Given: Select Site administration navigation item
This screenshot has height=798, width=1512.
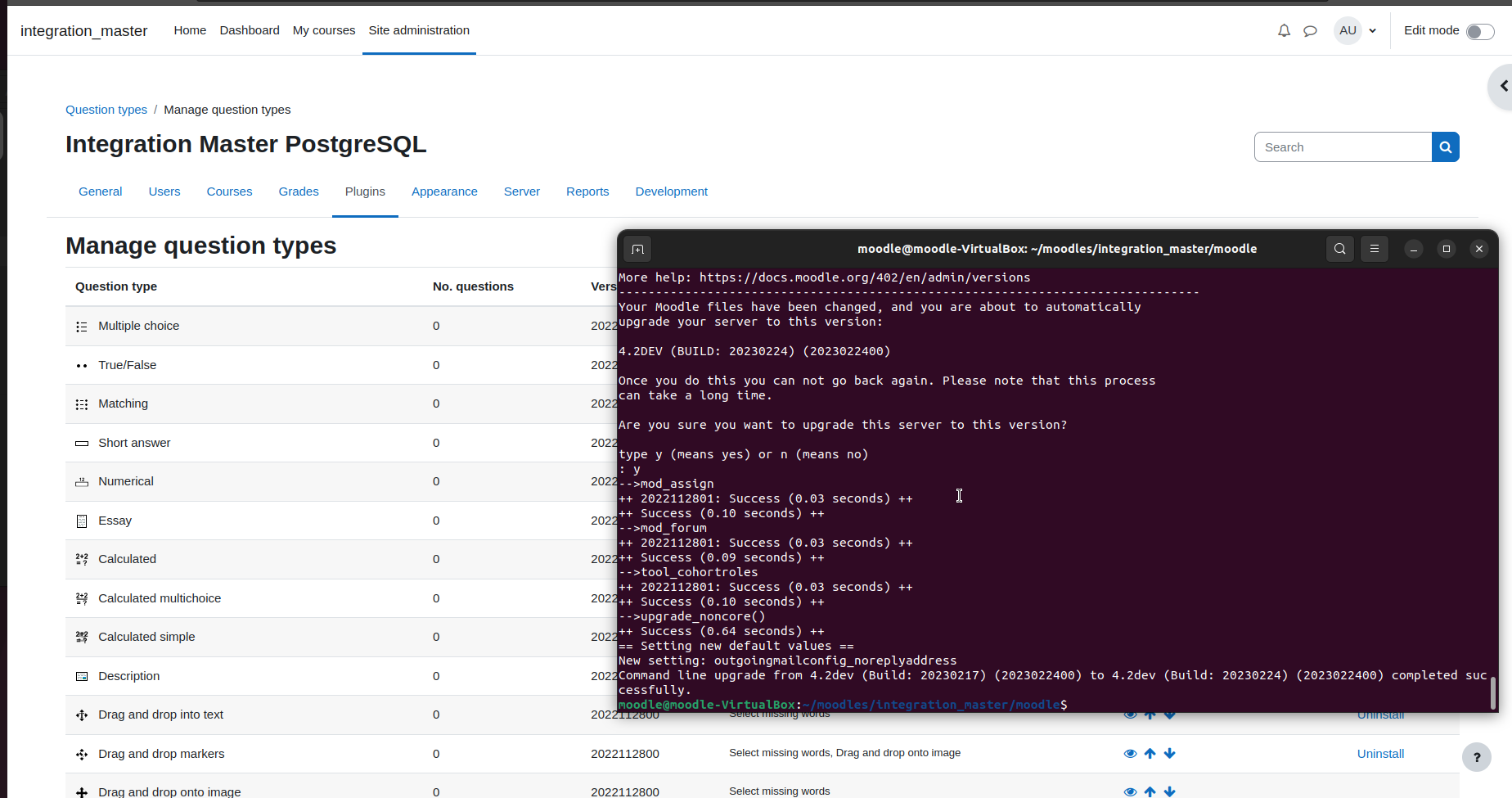Looking at the screenshot, I should (x=419, y=30).
